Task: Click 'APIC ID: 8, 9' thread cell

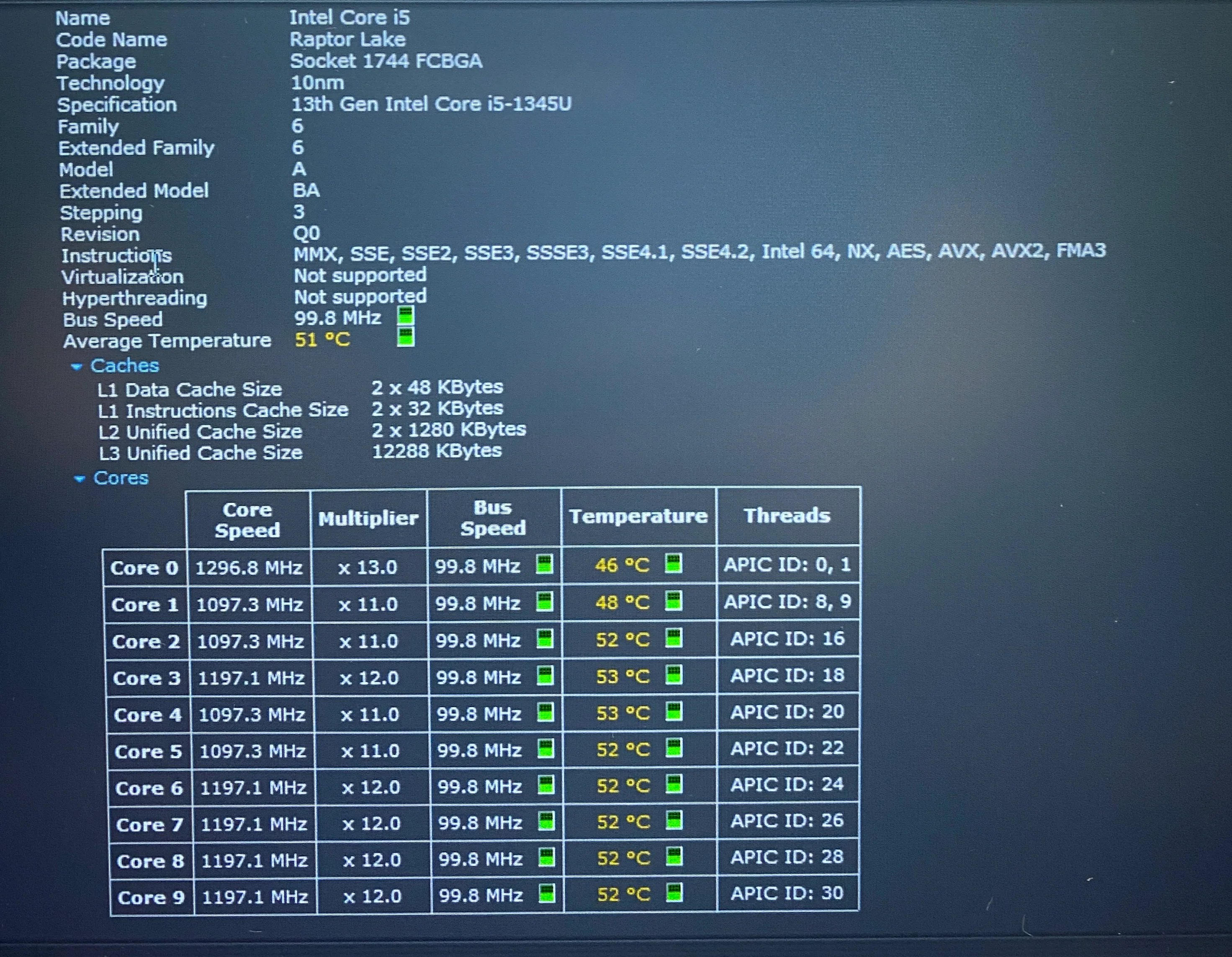Action: tap(787, 602)
